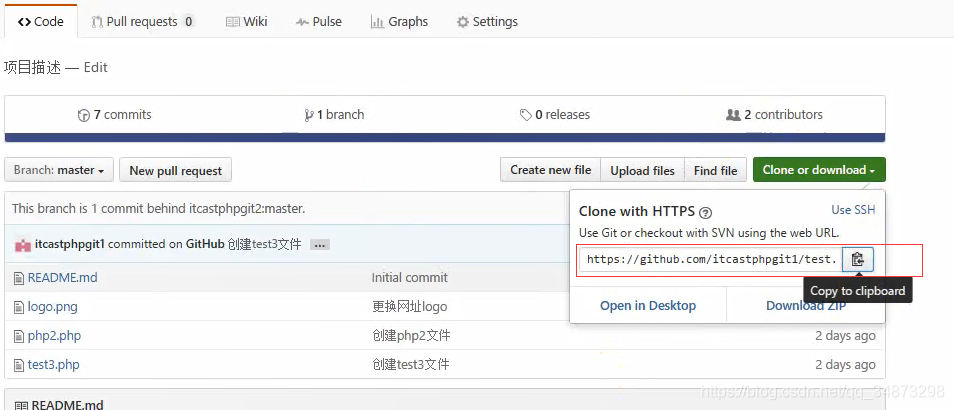Open the Graphs tab
Image resolution: width=954 pixels, height=410 pixels.
point(399,22)
